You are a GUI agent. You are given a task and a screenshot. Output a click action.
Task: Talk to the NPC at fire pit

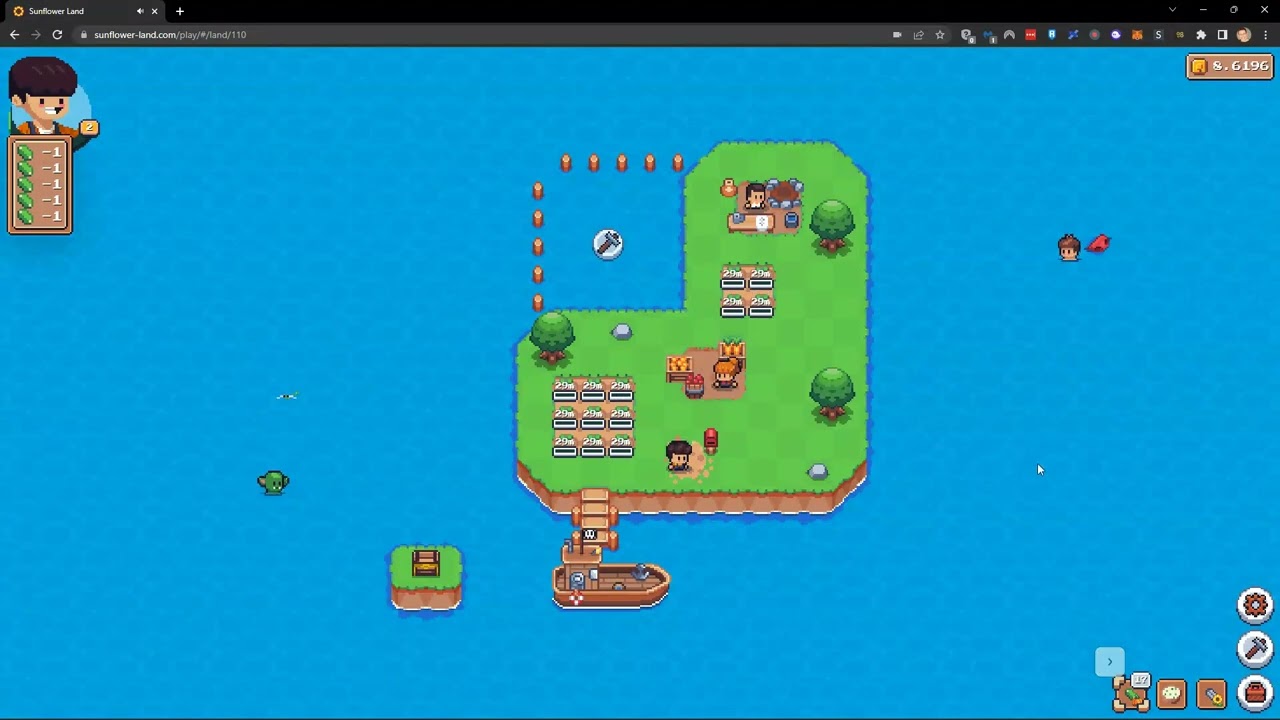click(755, 195)
